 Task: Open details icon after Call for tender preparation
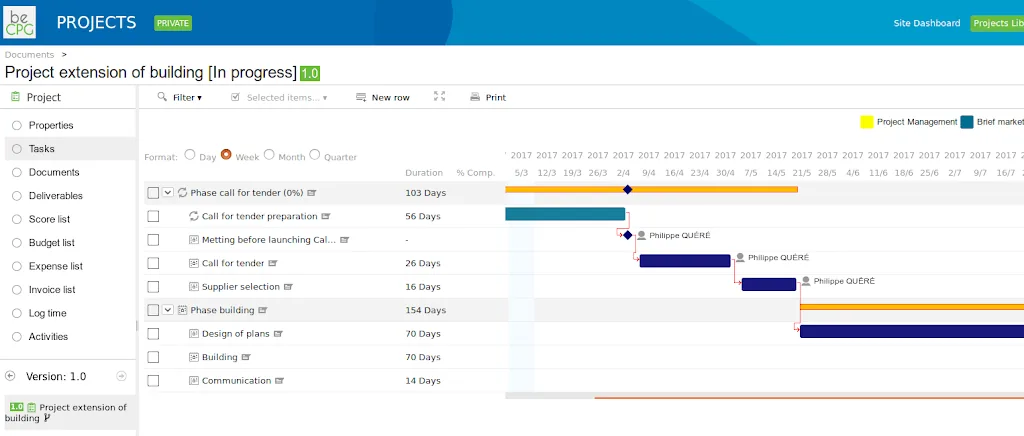click(326, 216)
